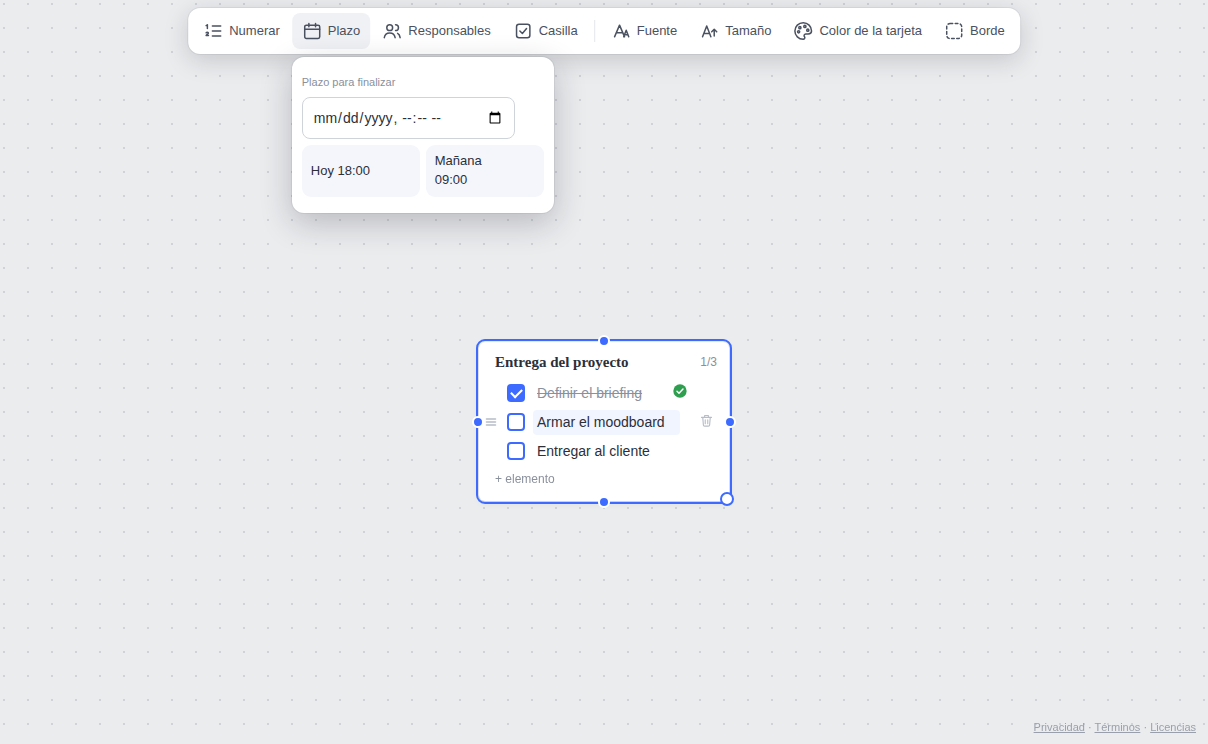Open the Licencias link

coord(1173,727)
